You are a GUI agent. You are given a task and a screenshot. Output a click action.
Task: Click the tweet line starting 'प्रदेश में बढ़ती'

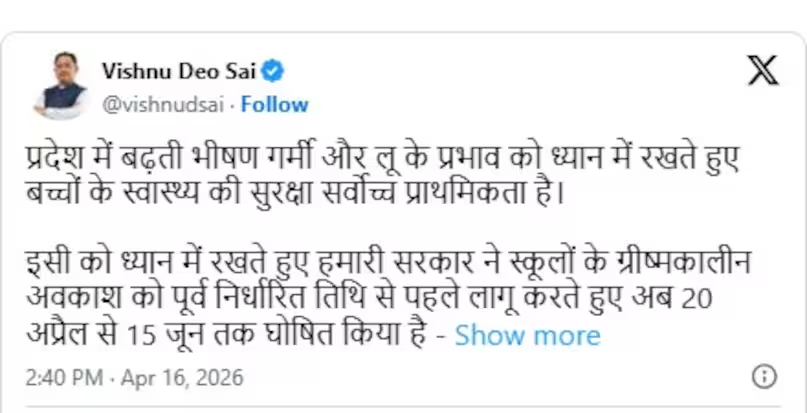point(380,158)
